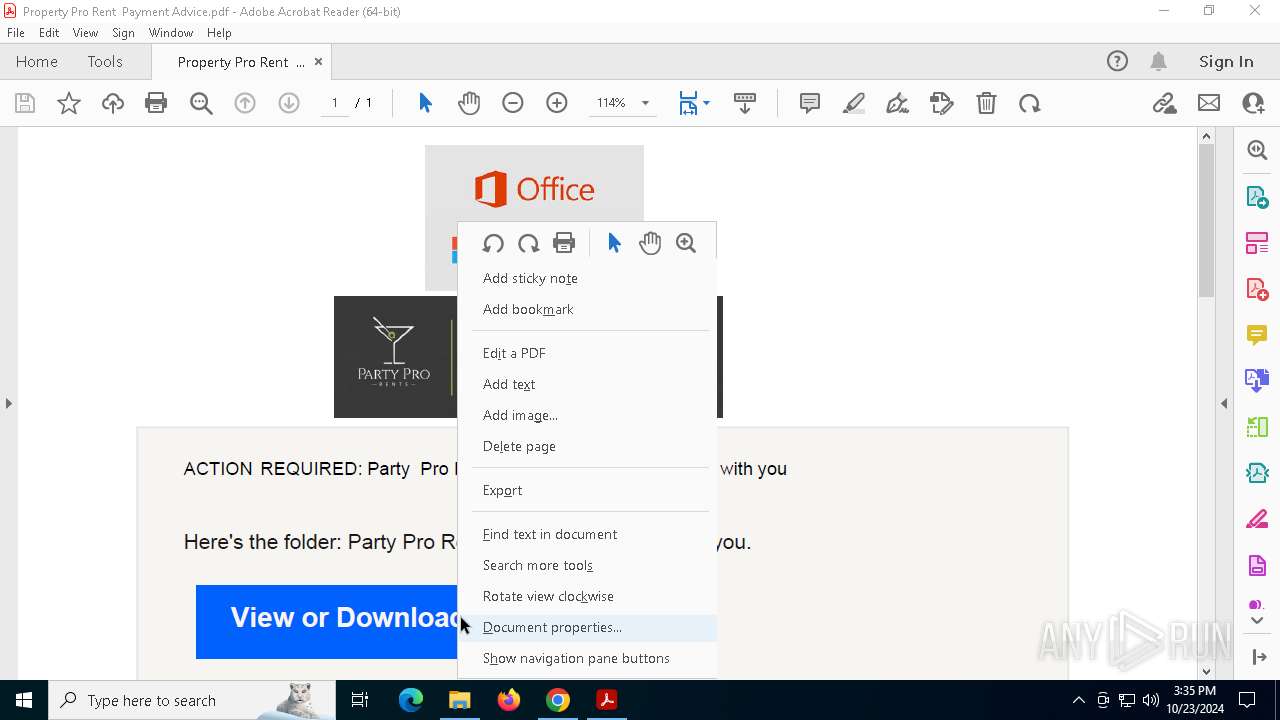1280x720 pixels.
Task: Open Firefox from the taskbar
Action: pos(509,700)
